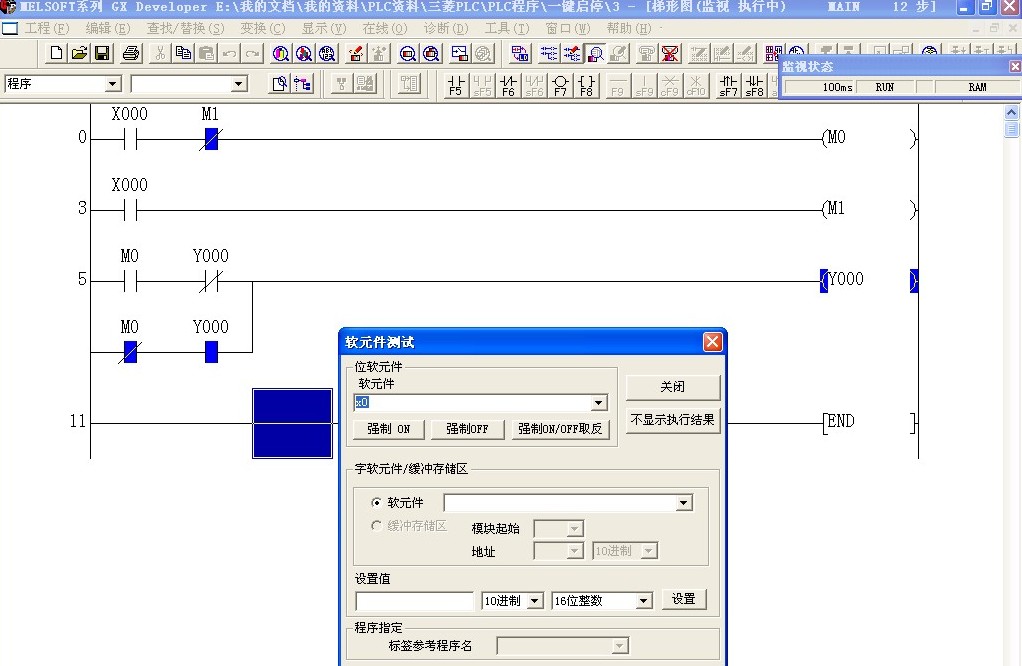
Task: Insert normally closed contact F6
Action: tap(508, 85)
